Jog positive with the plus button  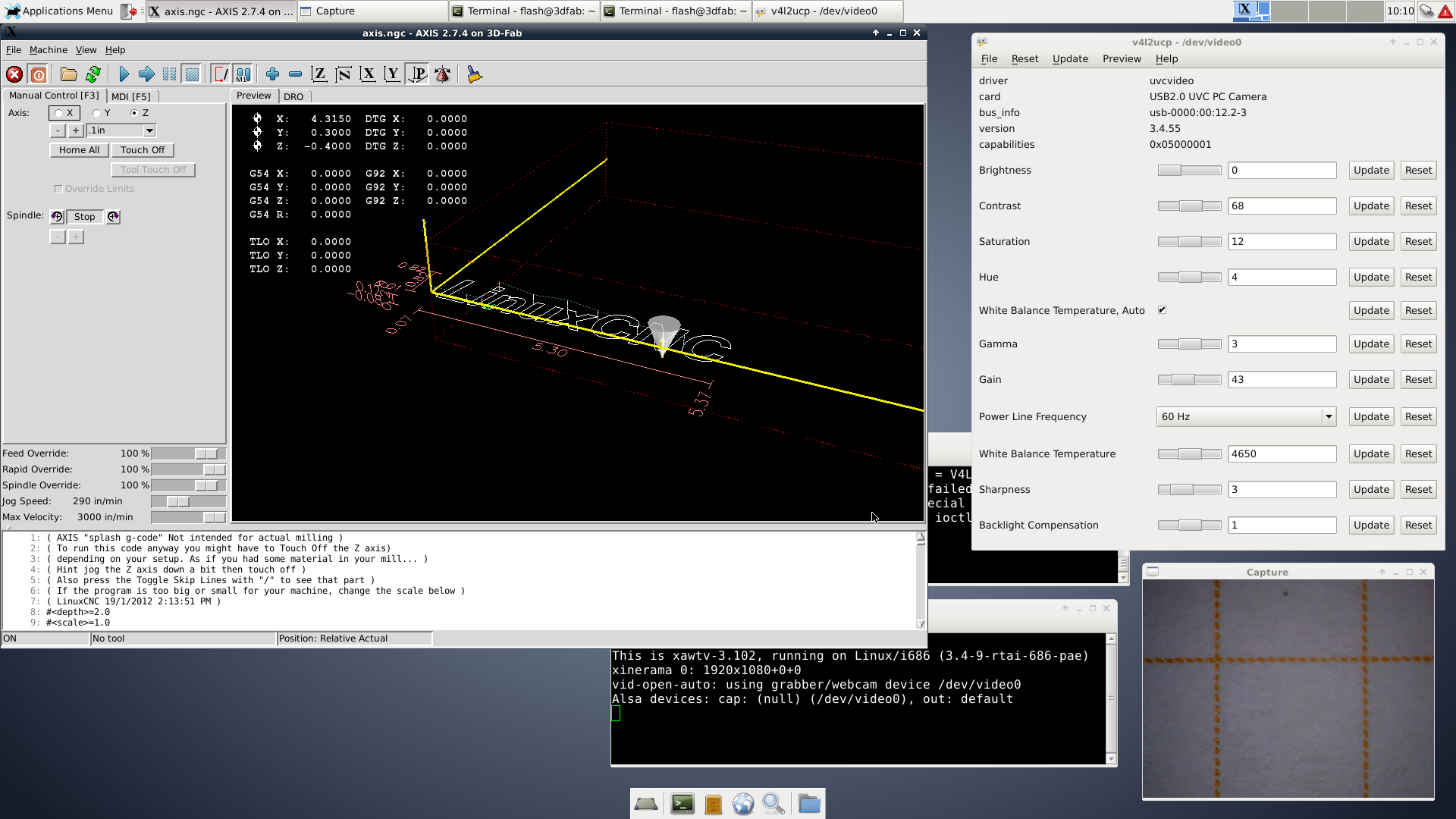(76, 130)
